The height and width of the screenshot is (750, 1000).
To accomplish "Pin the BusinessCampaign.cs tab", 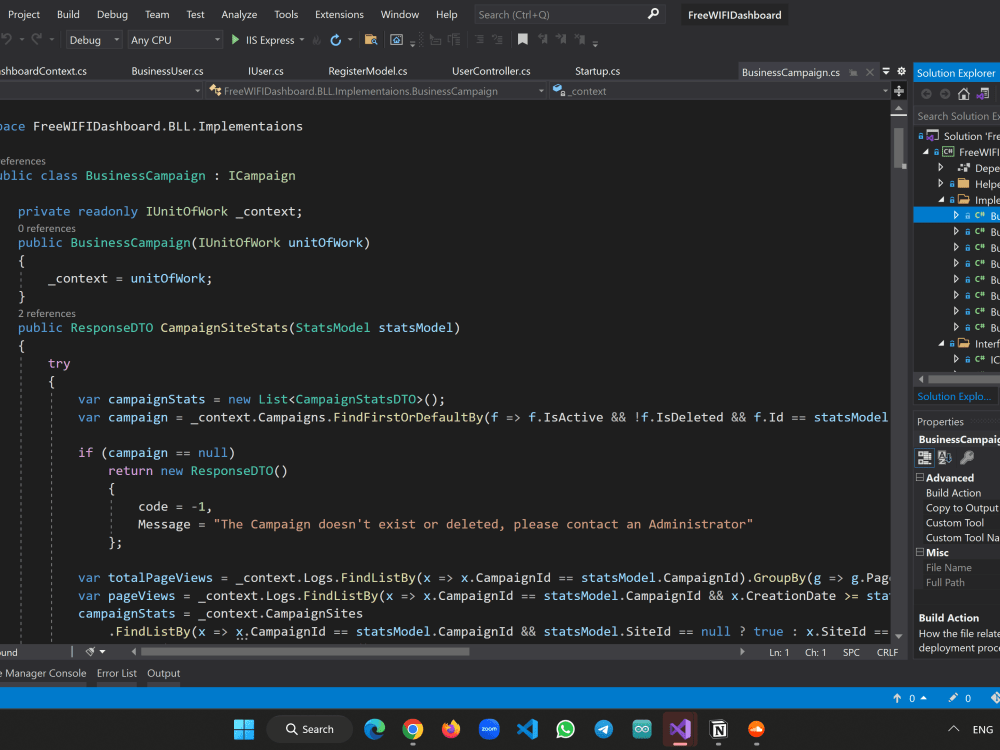I will coord(853,73).
